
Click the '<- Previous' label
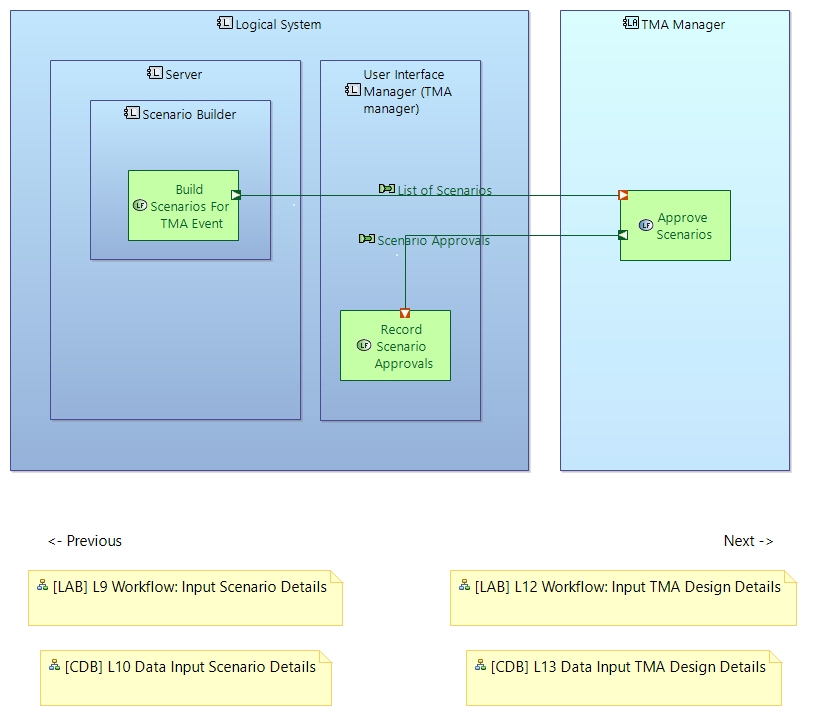[x=85, y=541]
